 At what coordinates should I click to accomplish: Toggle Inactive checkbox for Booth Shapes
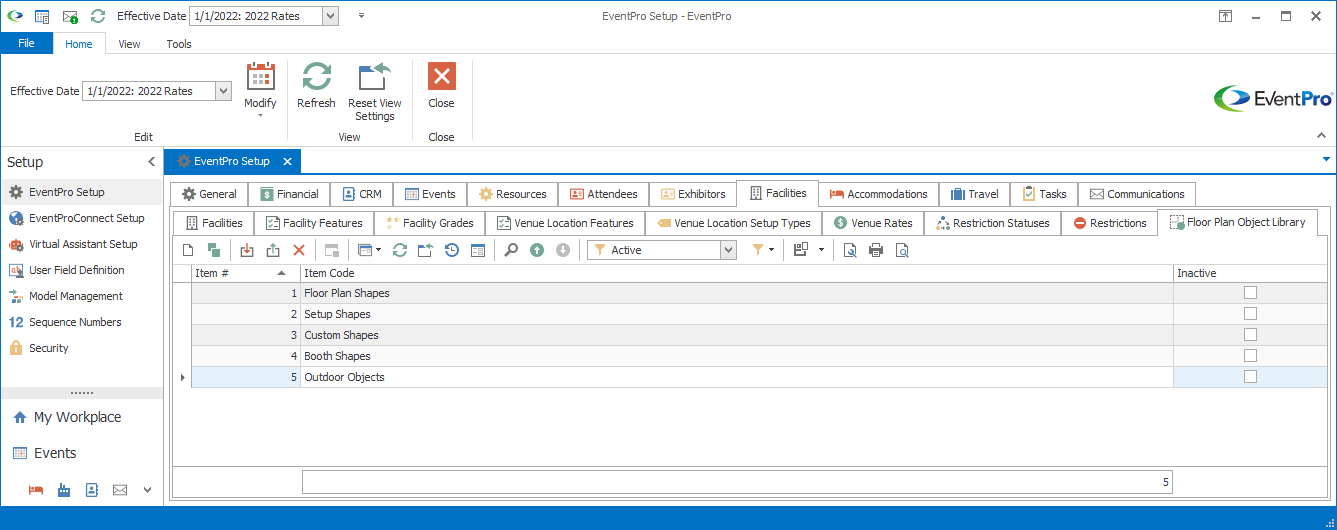pyautogui.click(x=1250, y=356)
